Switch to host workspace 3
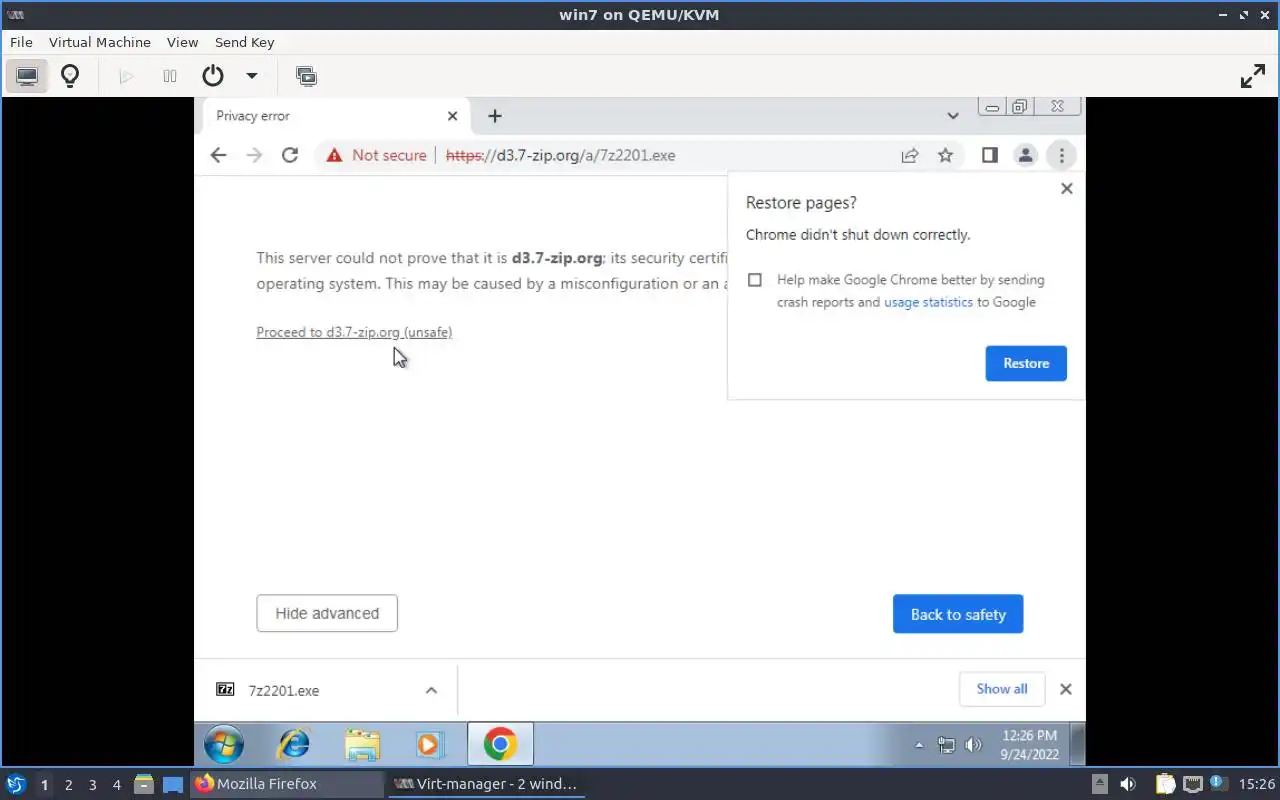The height and width of the screenshot is (800, 1280). [x=92, y=785]
